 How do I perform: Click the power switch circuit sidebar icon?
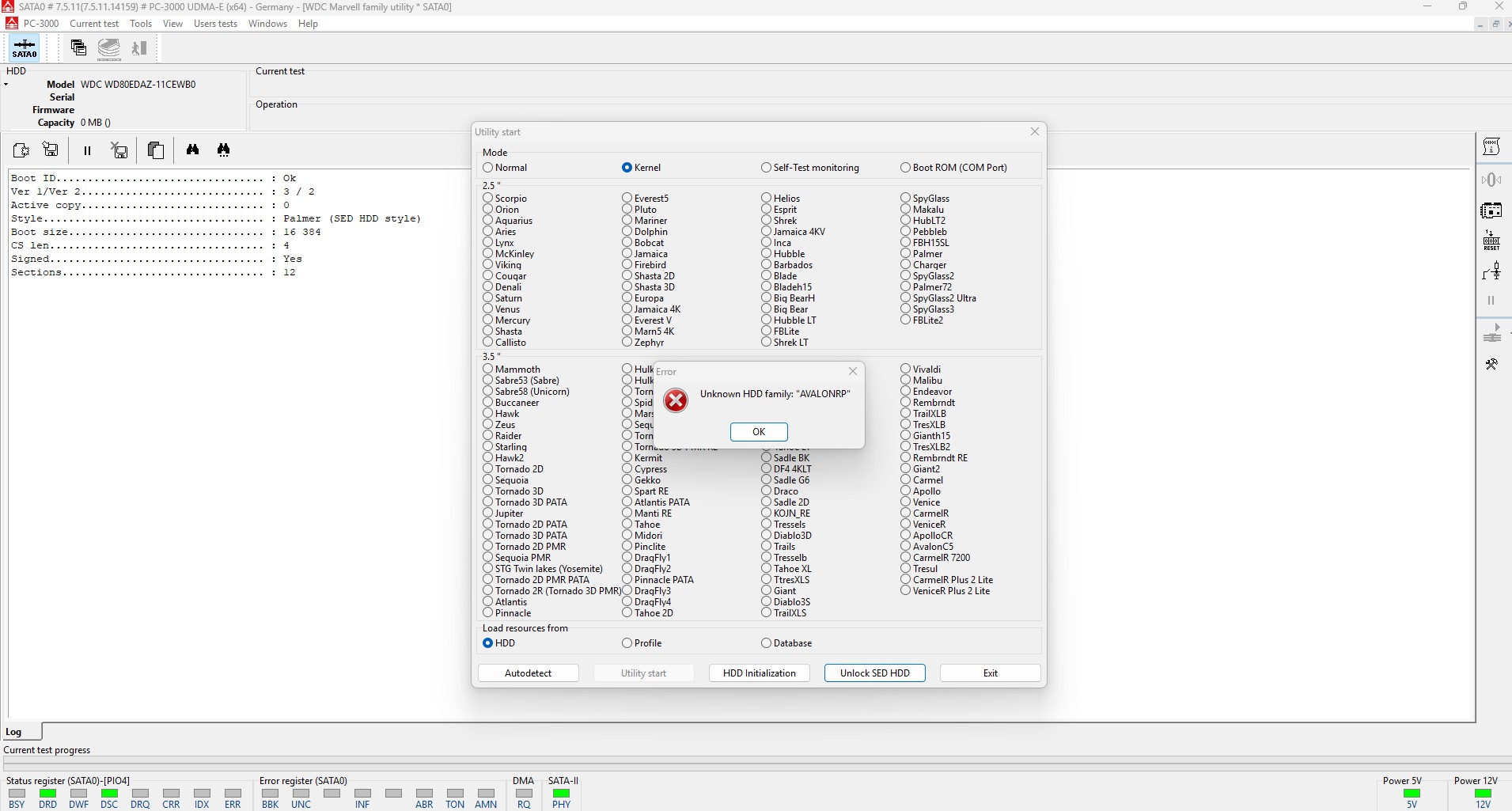coord(1491,271)
